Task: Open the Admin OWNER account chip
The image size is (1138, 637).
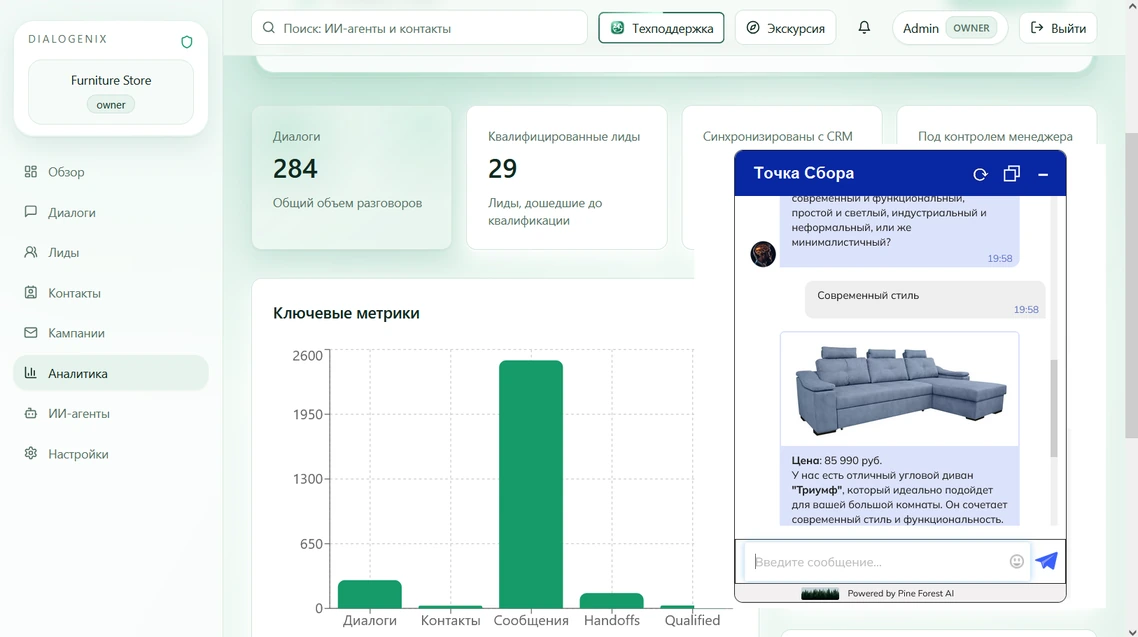Action: (949, 28)
